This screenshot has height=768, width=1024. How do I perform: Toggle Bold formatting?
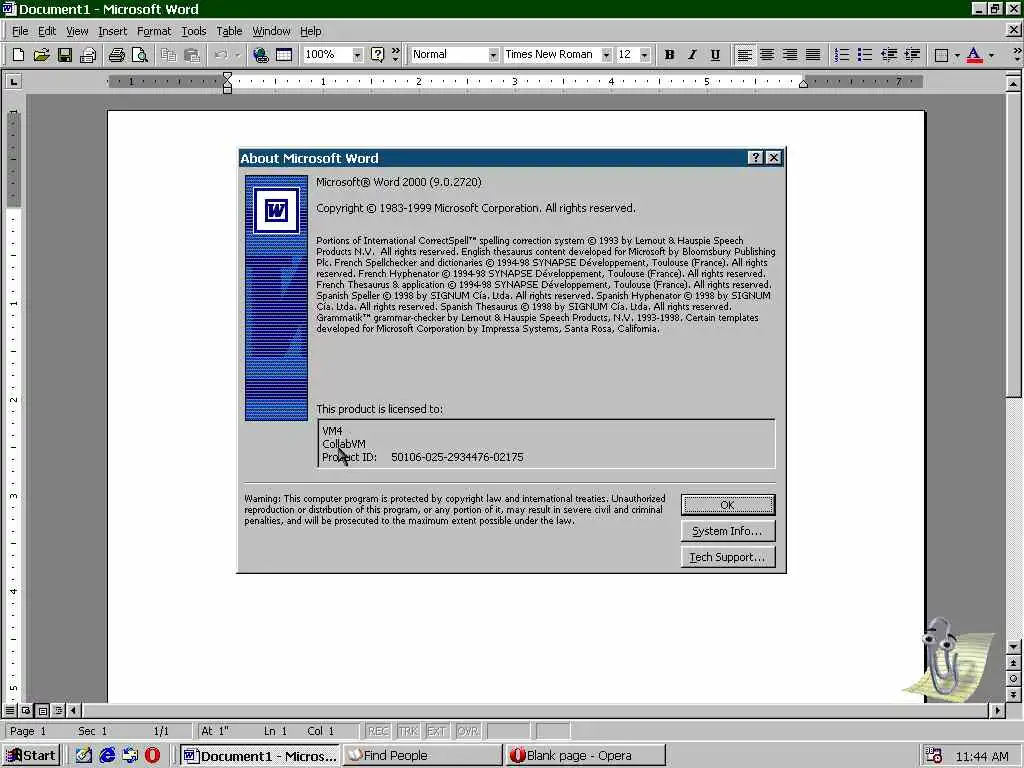pyautogui.click(x=669, y=55)
